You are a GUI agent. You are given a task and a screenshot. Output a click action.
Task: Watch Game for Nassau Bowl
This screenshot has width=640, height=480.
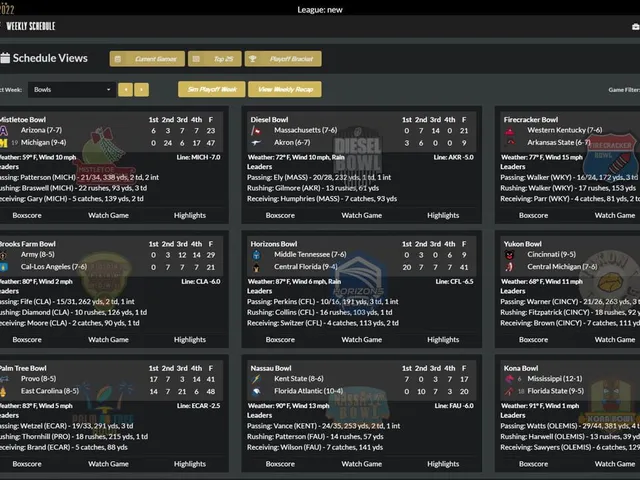click(x=362, y=464)
